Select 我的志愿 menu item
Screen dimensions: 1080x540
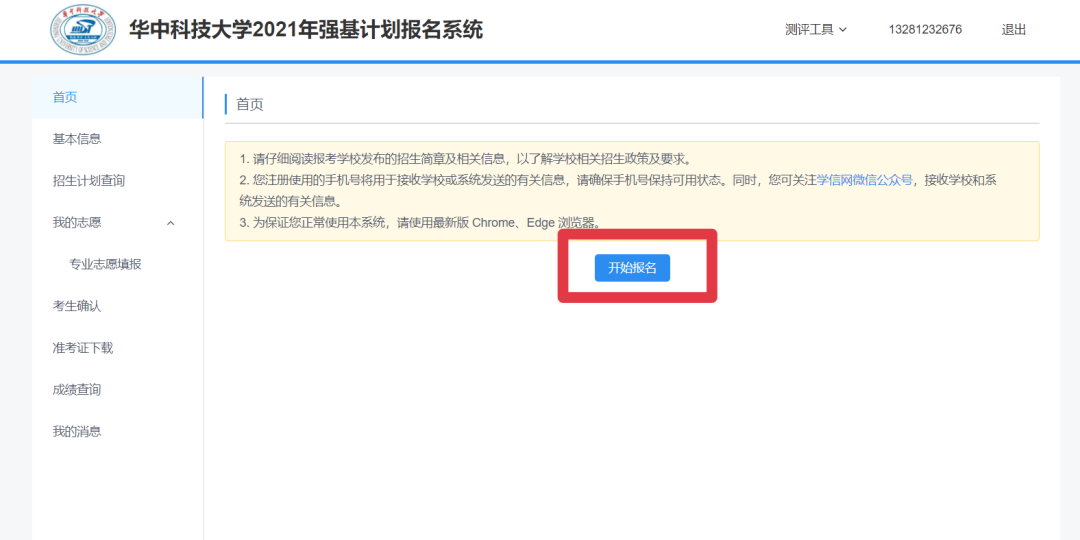[117, 222]
